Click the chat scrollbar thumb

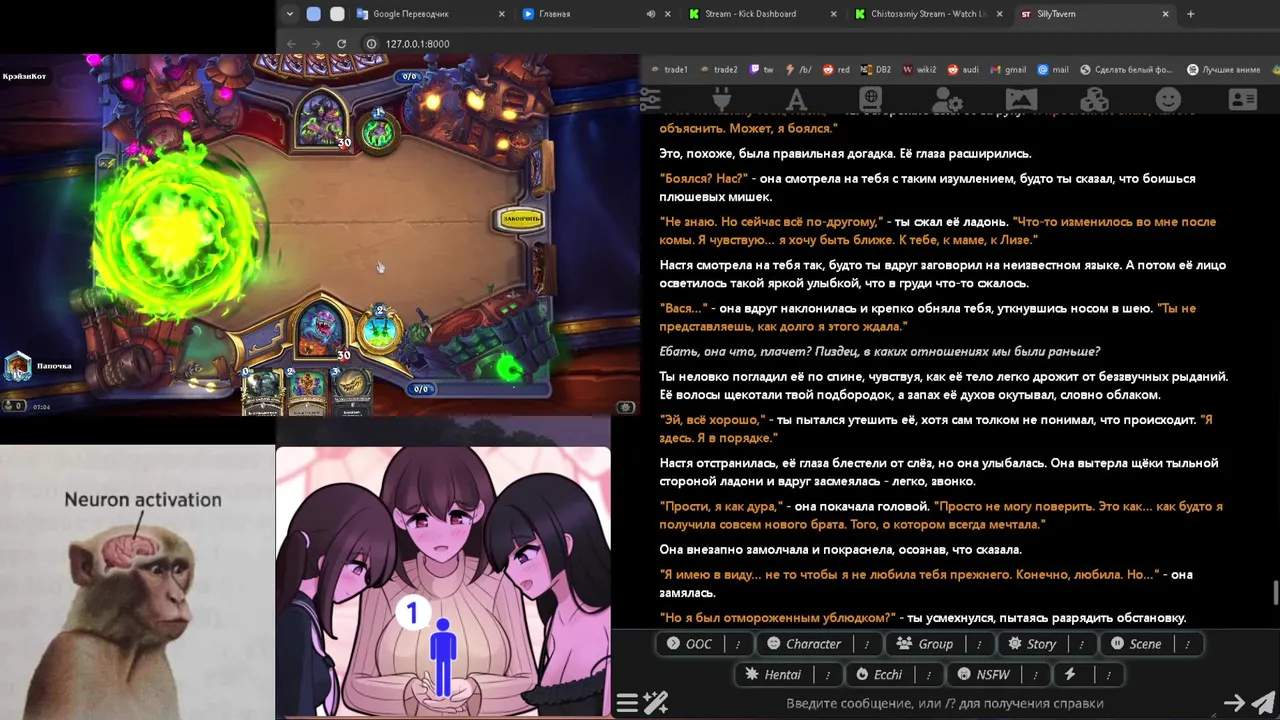pyautogui.click(x=1275, y=593)
